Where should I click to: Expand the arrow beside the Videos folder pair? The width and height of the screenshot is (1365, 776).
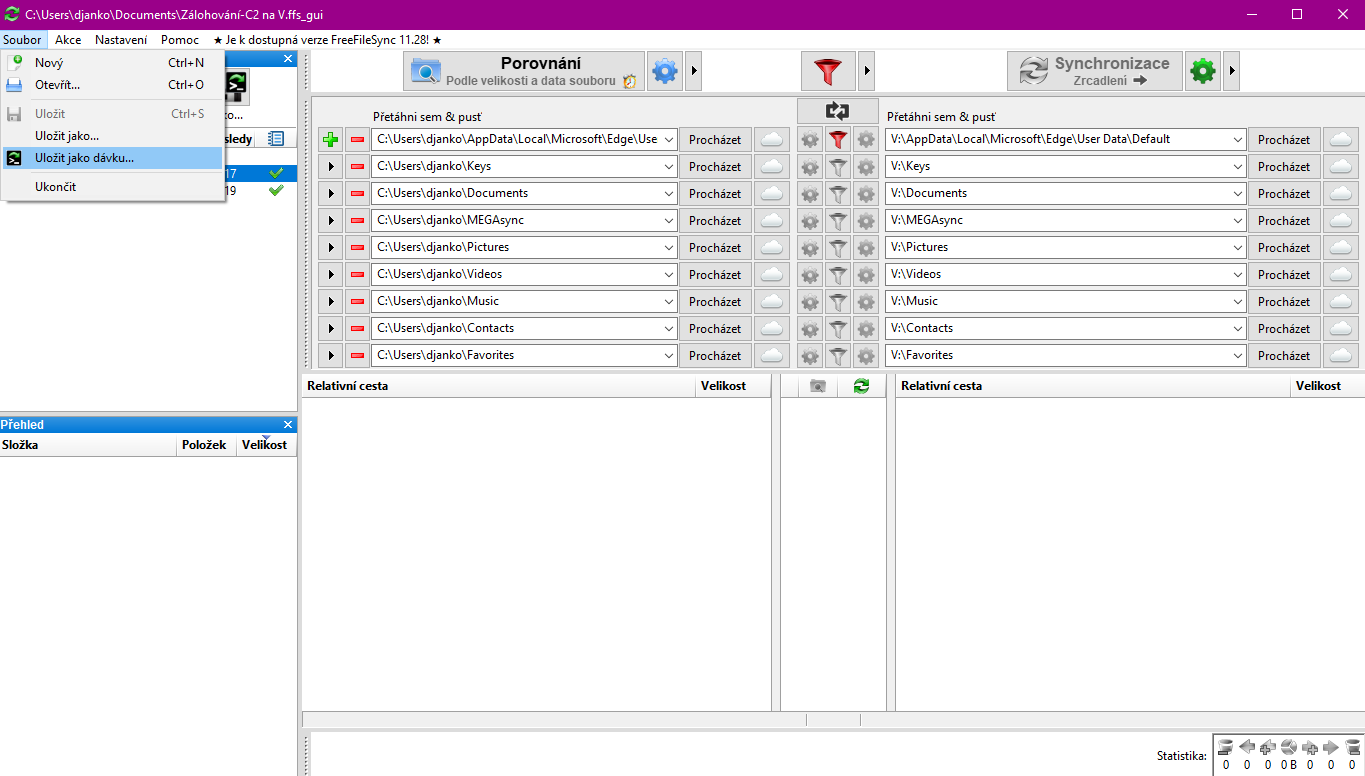point(330,275)
